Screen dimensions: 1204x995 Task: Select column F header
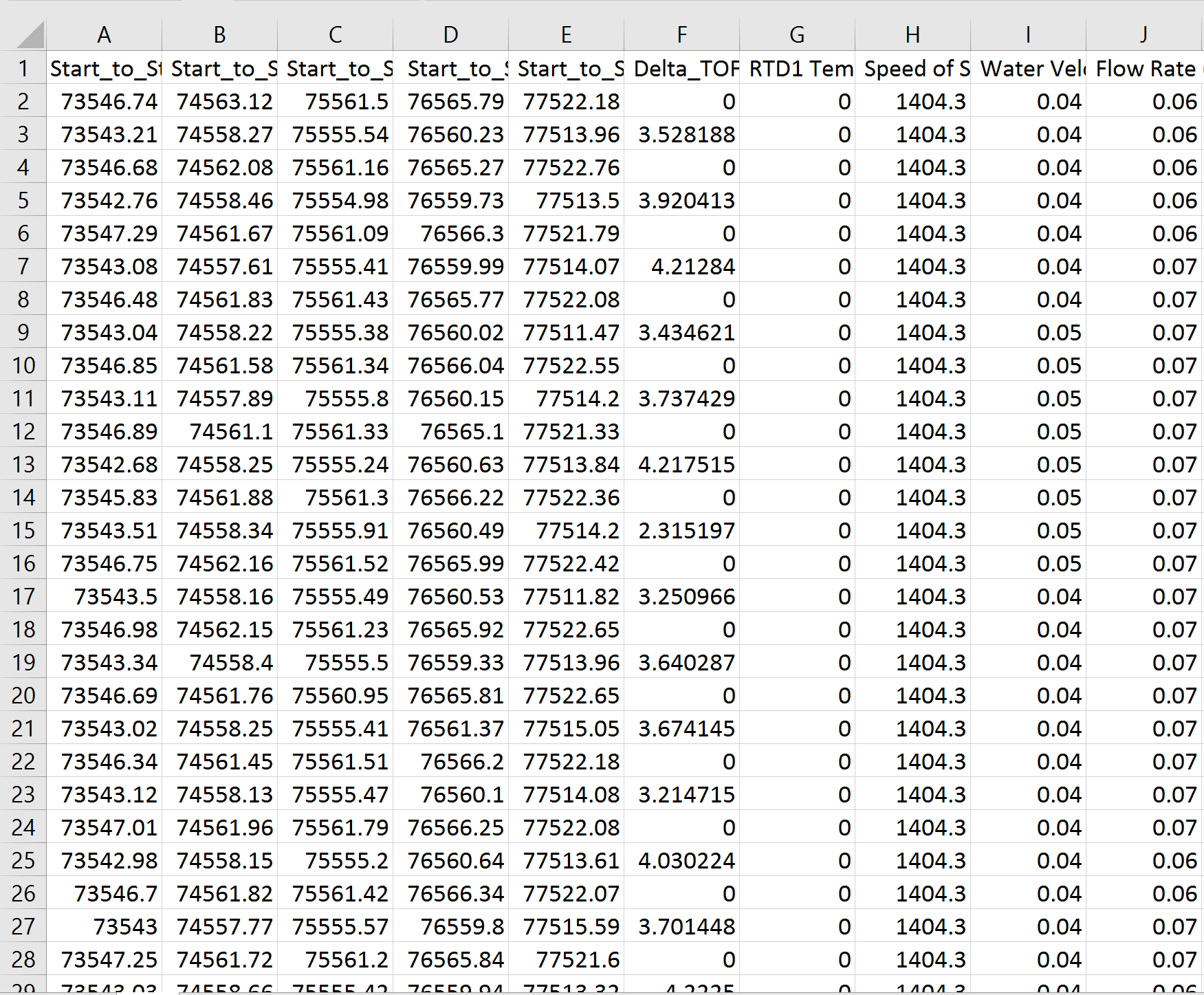click(x=681, y=34)
